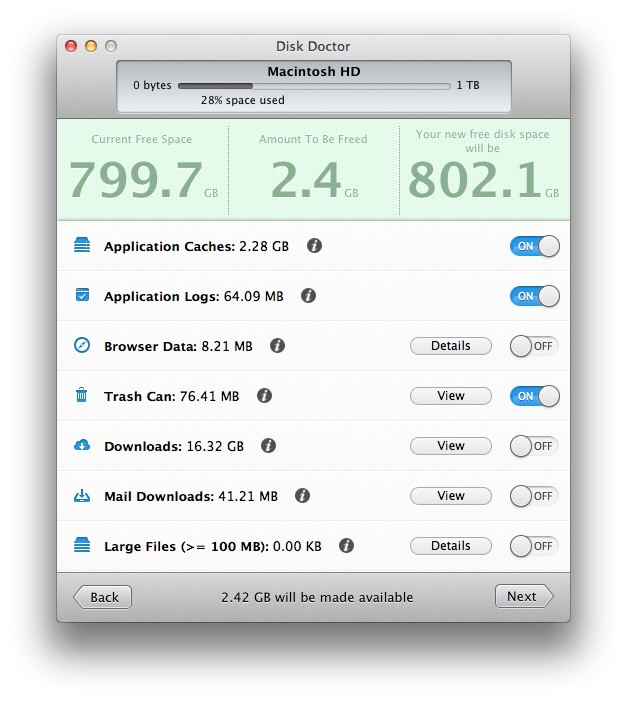Show info for Application Caches
The image size is (627, 701).
[314, 245]
